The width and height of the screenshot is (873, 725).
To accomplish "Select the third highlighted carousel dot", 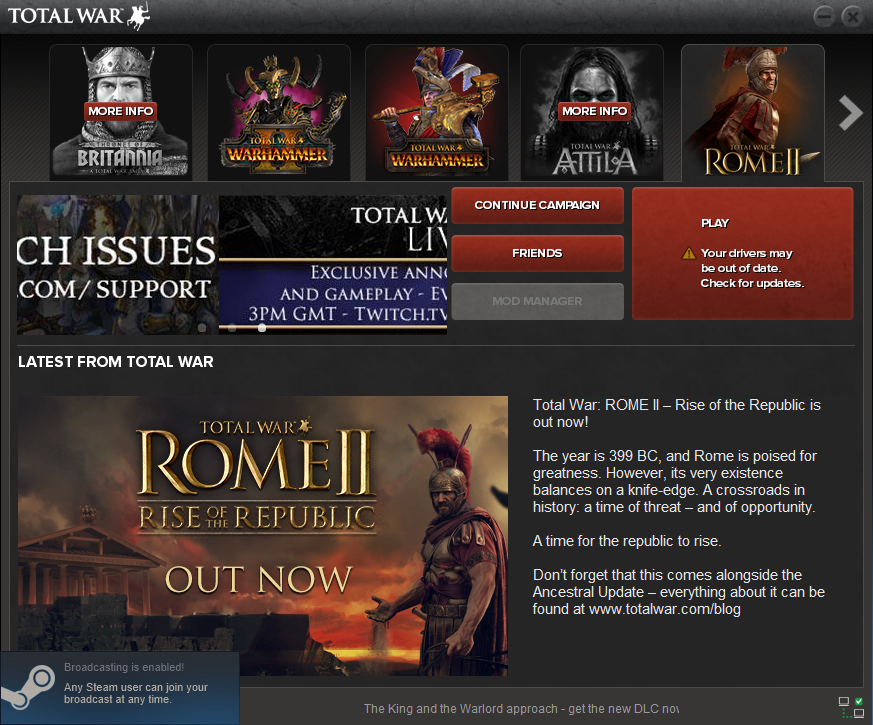I will pyautogui.click(x=262, y=328).
